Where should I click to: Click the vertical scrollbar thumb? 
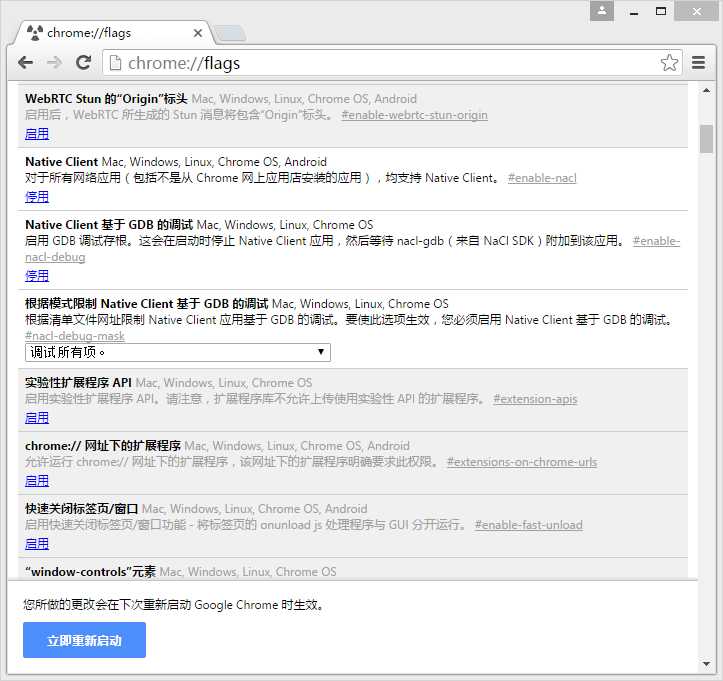706,139
